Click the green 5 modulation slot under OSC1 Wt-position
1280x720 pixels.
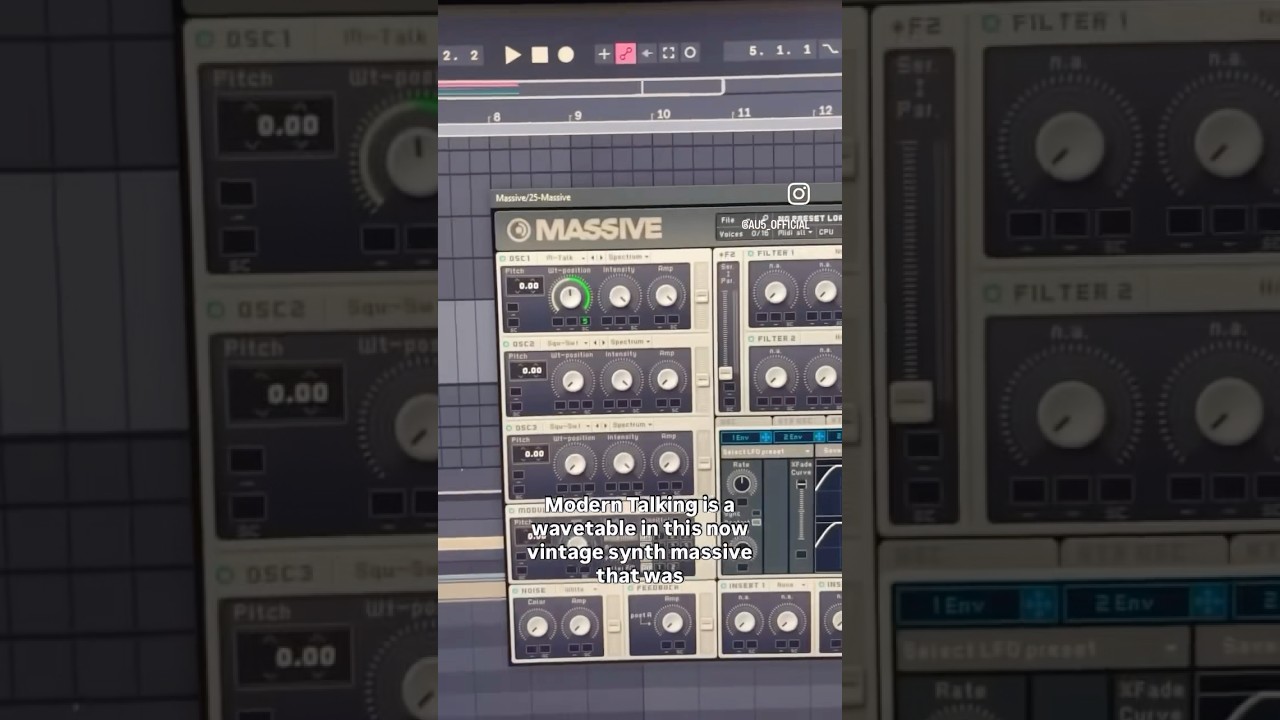pos(585,322)
